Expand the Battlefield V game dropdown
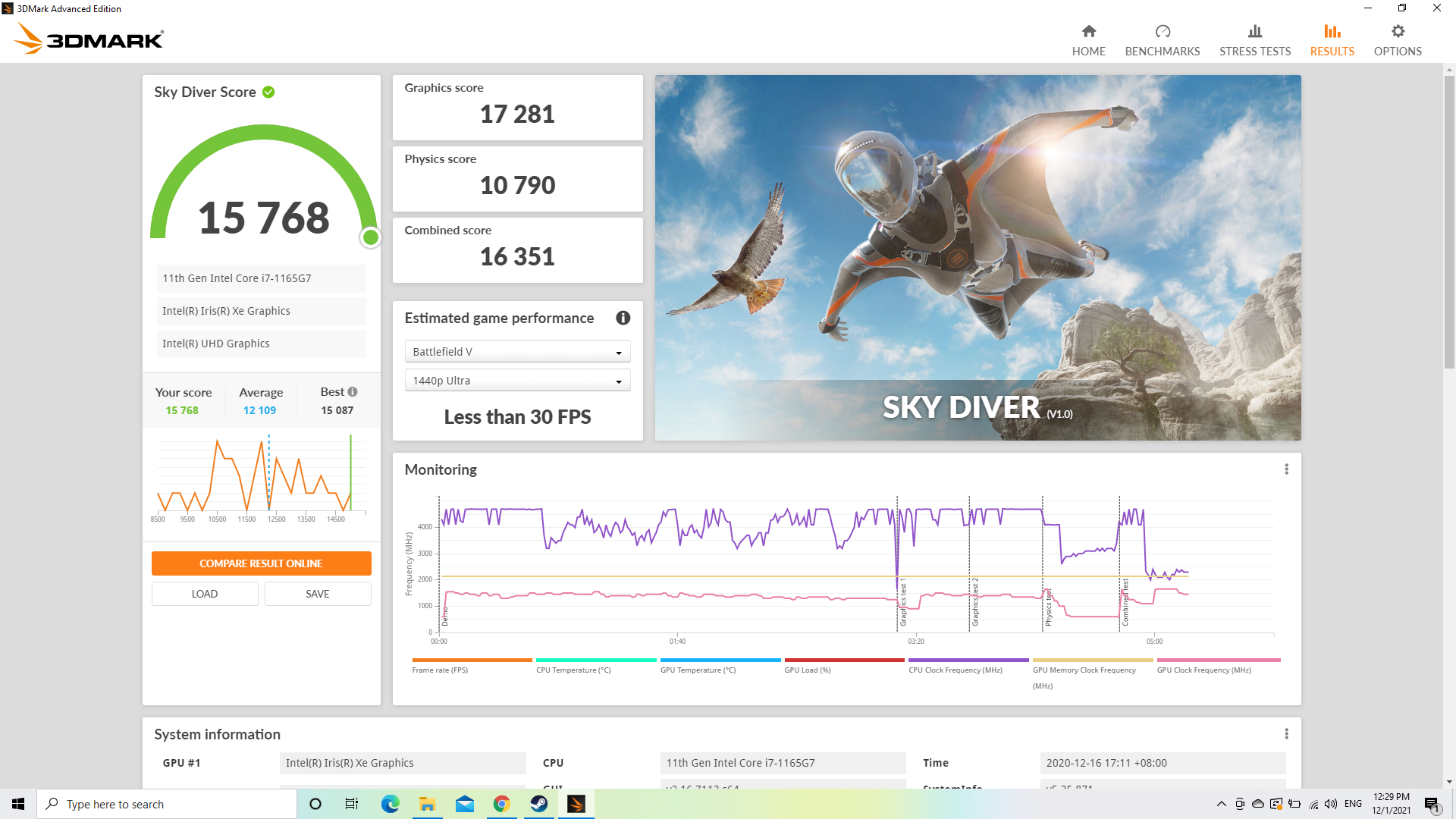The image size is (1456, 819). [x=517, y=352]
